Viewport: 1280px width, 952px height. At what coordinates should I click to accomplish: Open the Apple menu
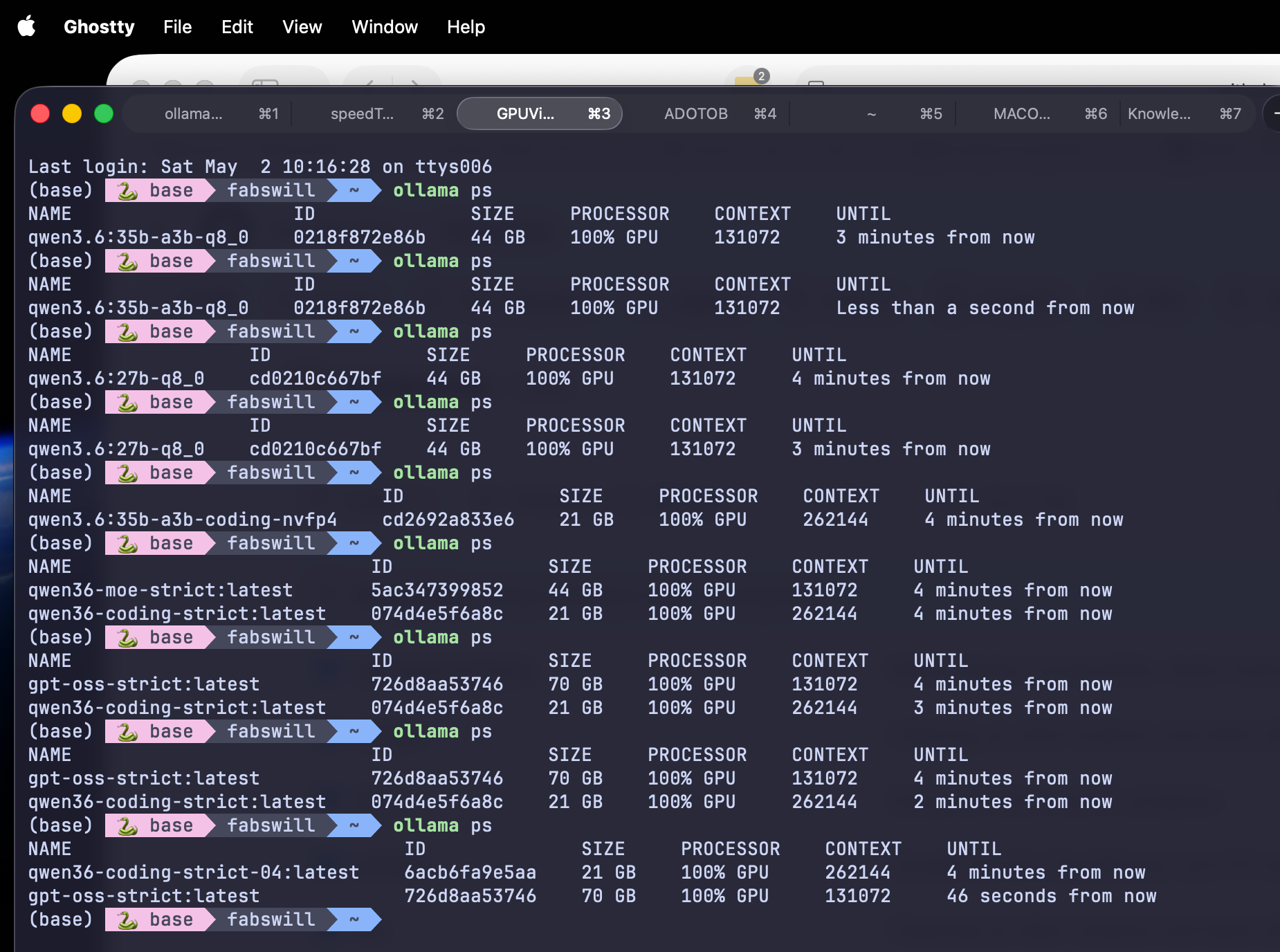pos(26,26)
